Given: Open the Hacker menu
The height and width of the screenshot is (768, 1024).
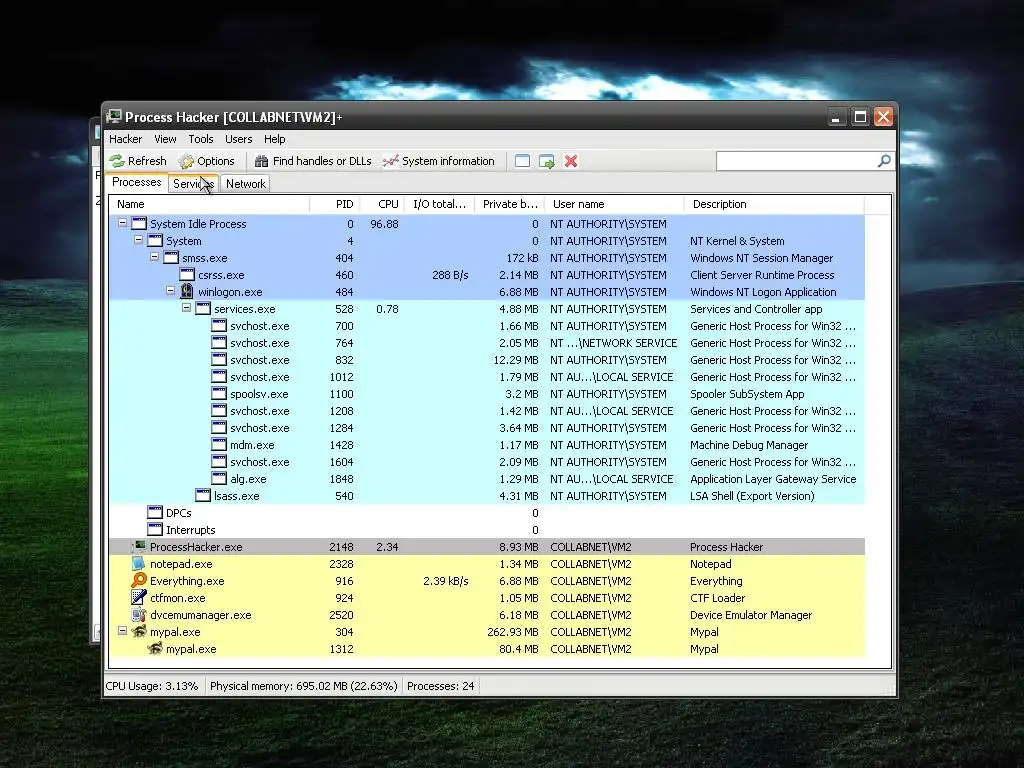Looking at the screenshot, I should click(x=125, y=139).
